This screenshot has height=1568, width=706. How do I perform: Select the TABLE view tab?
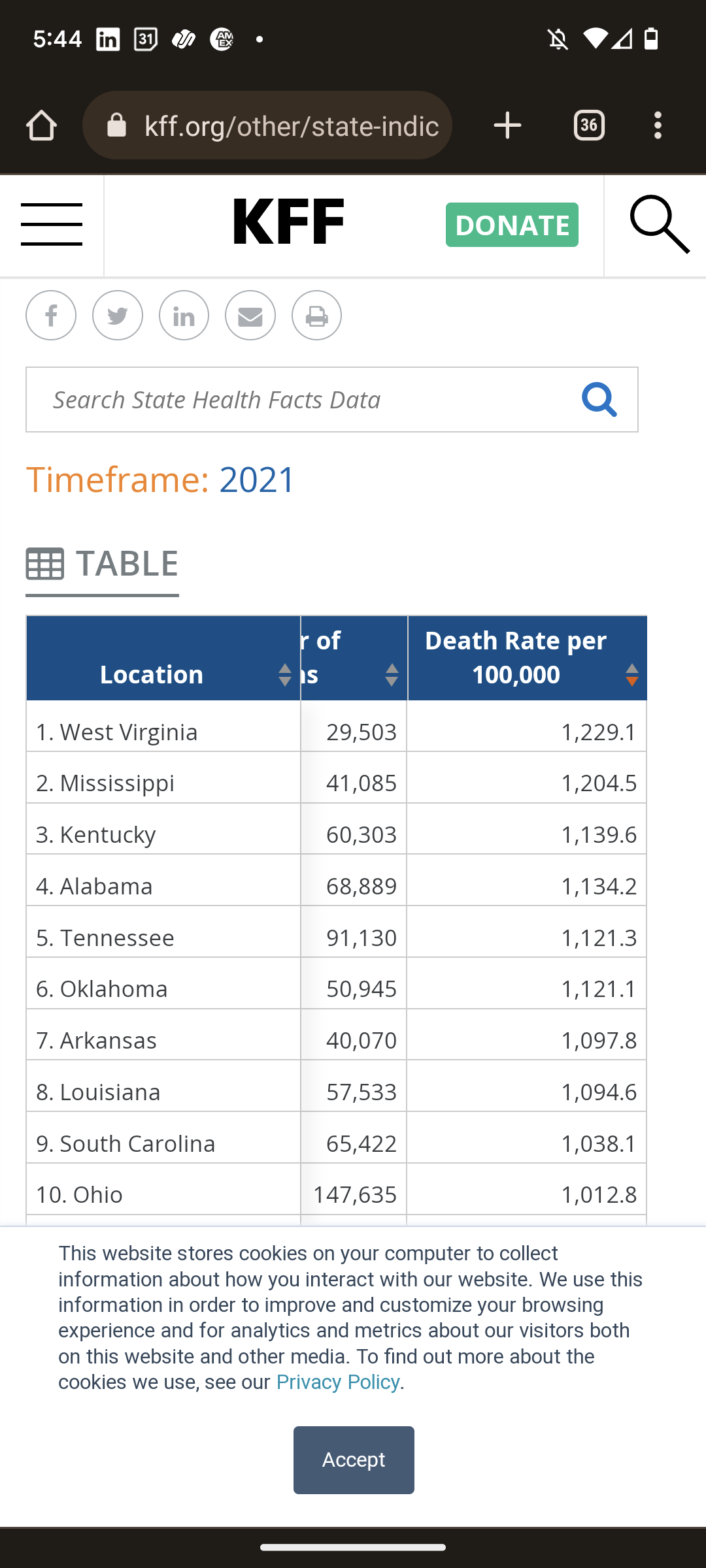pyautogui.click(x=103, y=564)
